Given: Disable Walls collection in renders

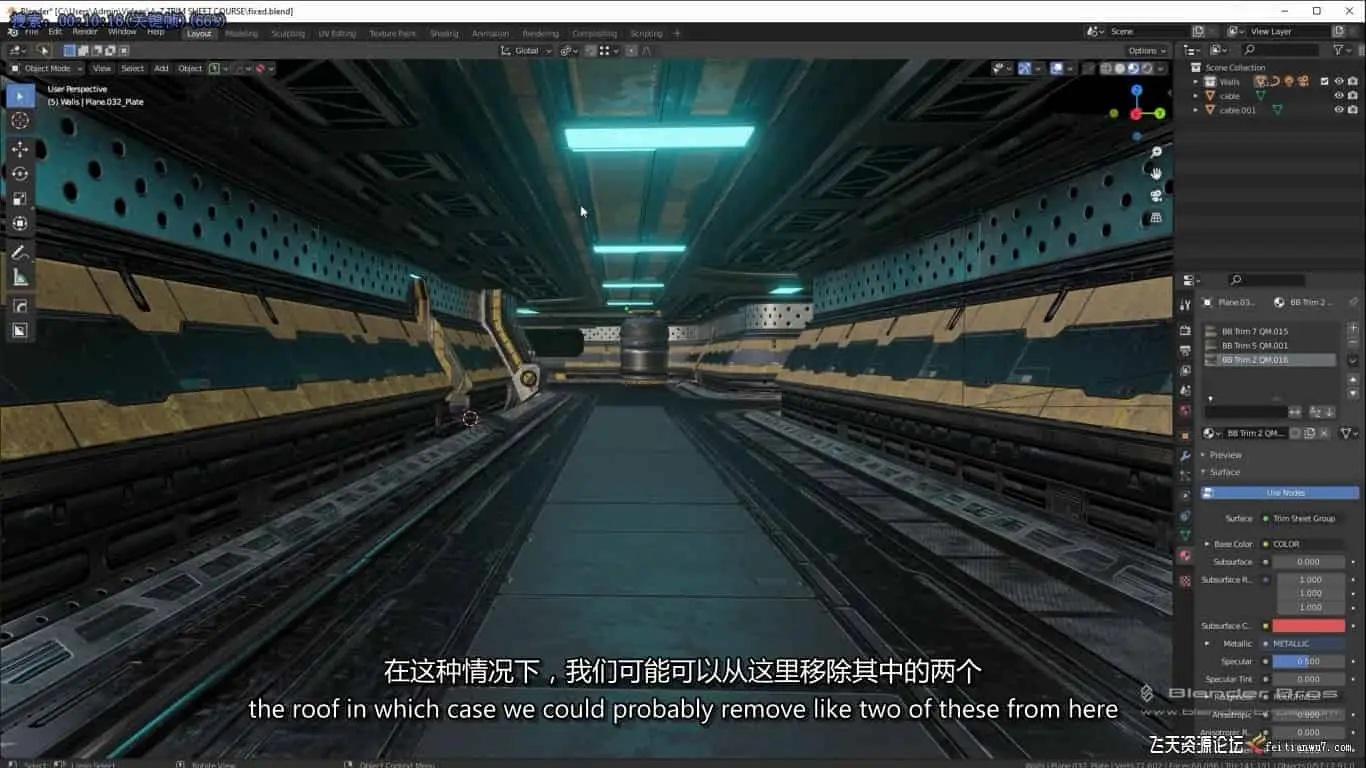Looking at the screenshot, I should point(1353,82).
